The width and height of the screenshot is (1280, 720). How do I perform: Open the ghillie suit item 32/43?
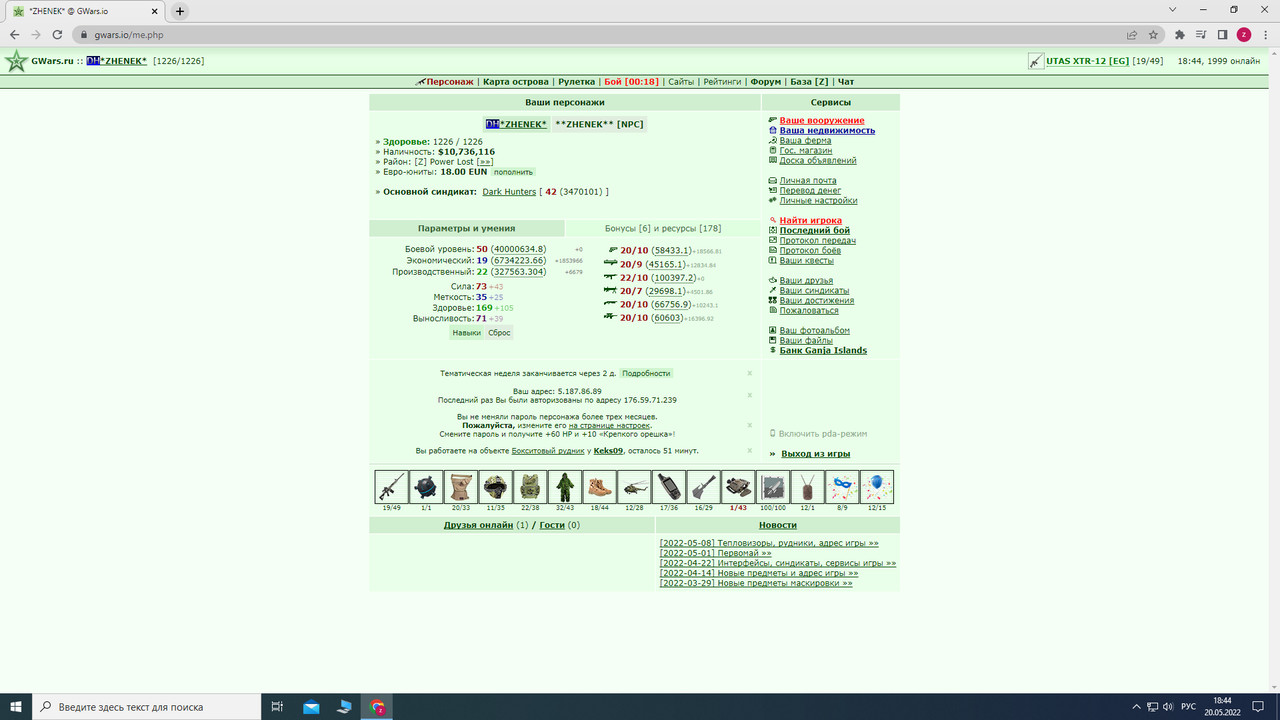click(x=565, y=487)
